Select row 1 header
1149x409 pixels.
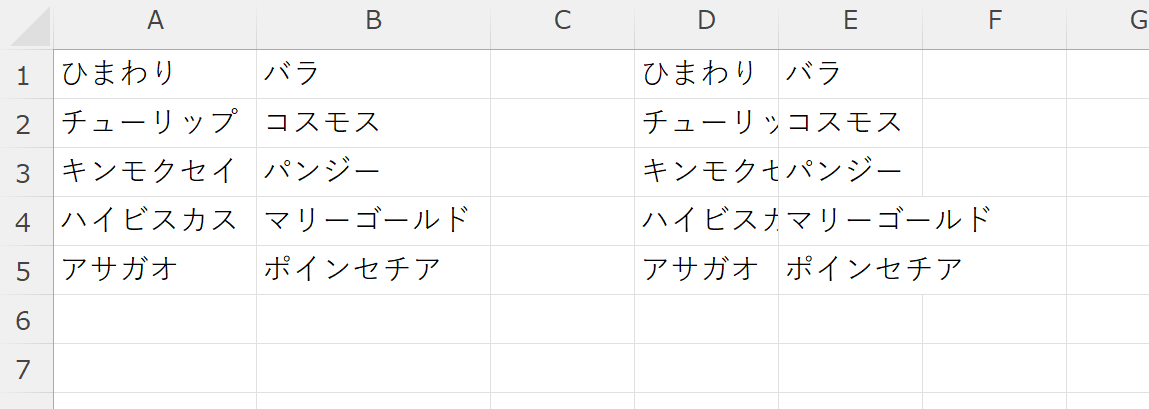pyautogui.click(x=26, y=74)
